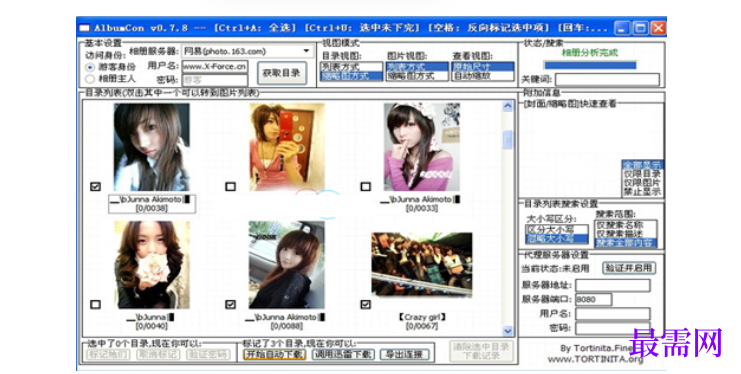Click the 服务器端口 field showing 8080
This screenshot has height=374, width=741.
pos(594,299)
